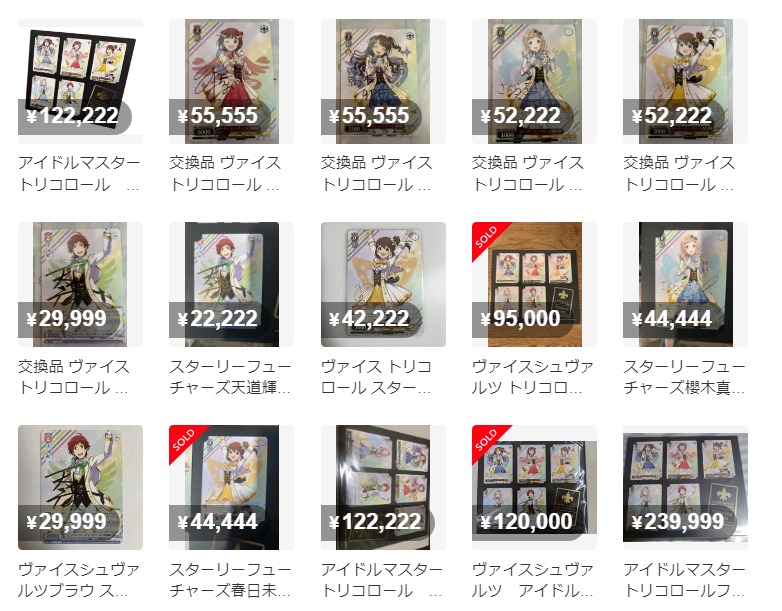782x611 pixels.
Task: Open the sold ¥95,000 listing thumbnail
Action: click(x=534, y=284)
